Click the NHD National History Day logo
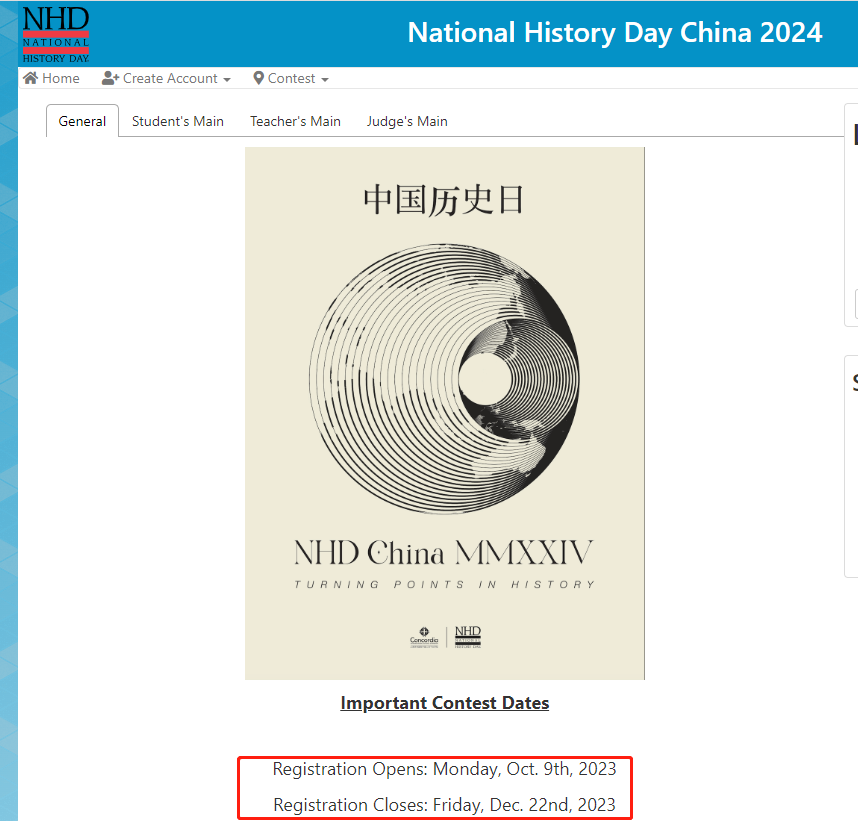This screenshot has height=821, width=858. coord(56,34)
